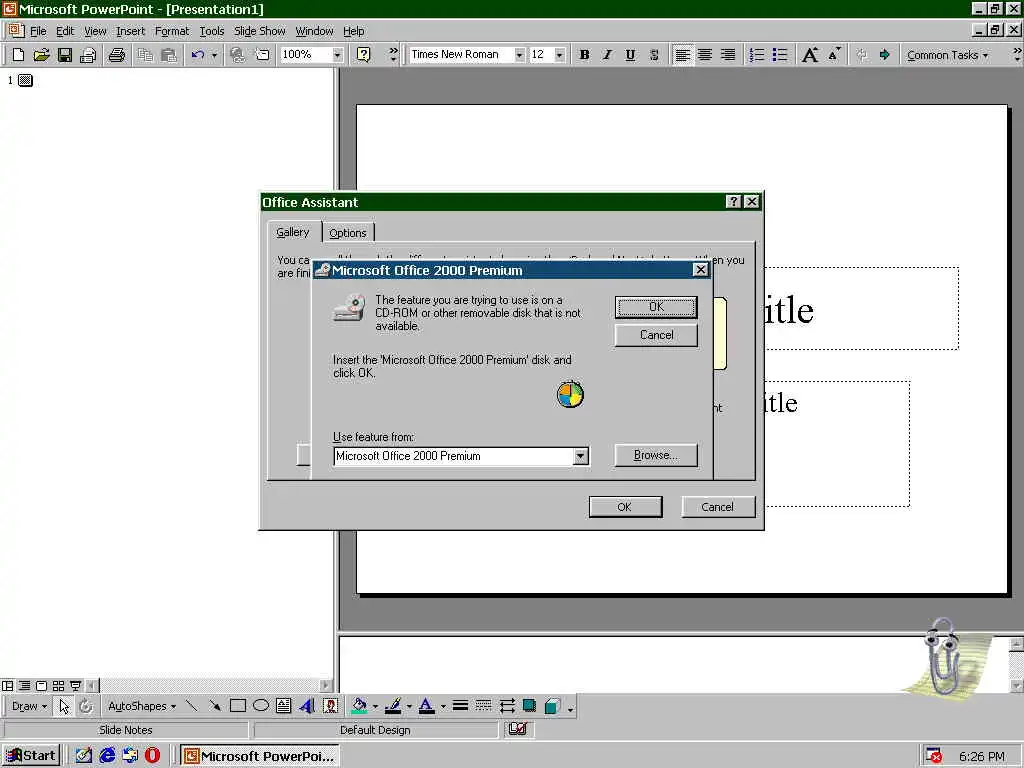Click the spelling status icon
Viewport: 1024px width, 768px height.
coord(518,729)
